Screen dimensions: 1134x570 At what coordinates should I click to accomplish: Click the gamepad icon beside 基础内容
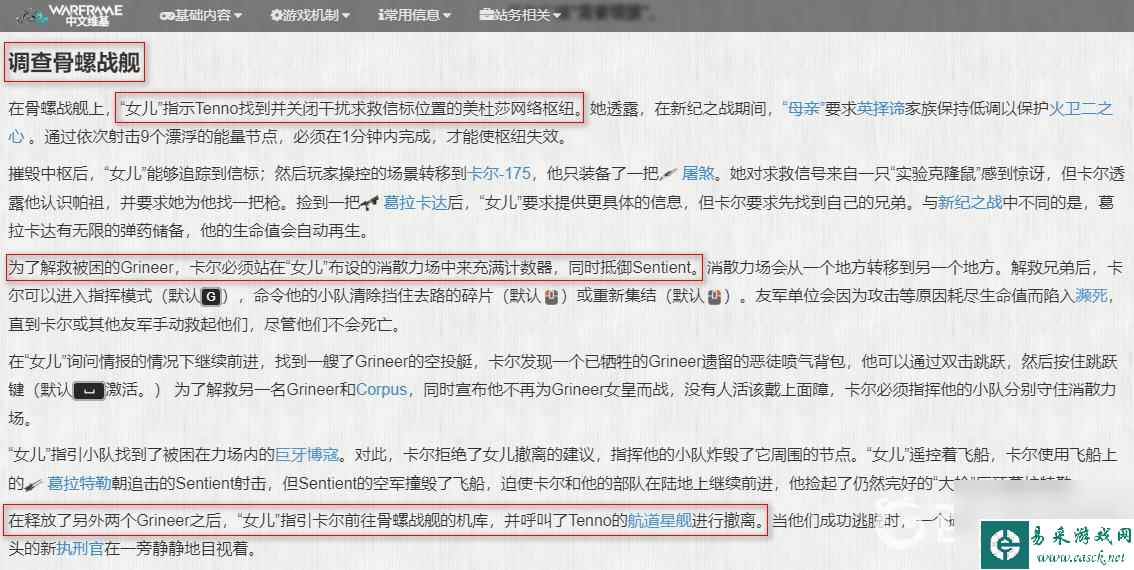pyautogui.click(x=166, y=14)
